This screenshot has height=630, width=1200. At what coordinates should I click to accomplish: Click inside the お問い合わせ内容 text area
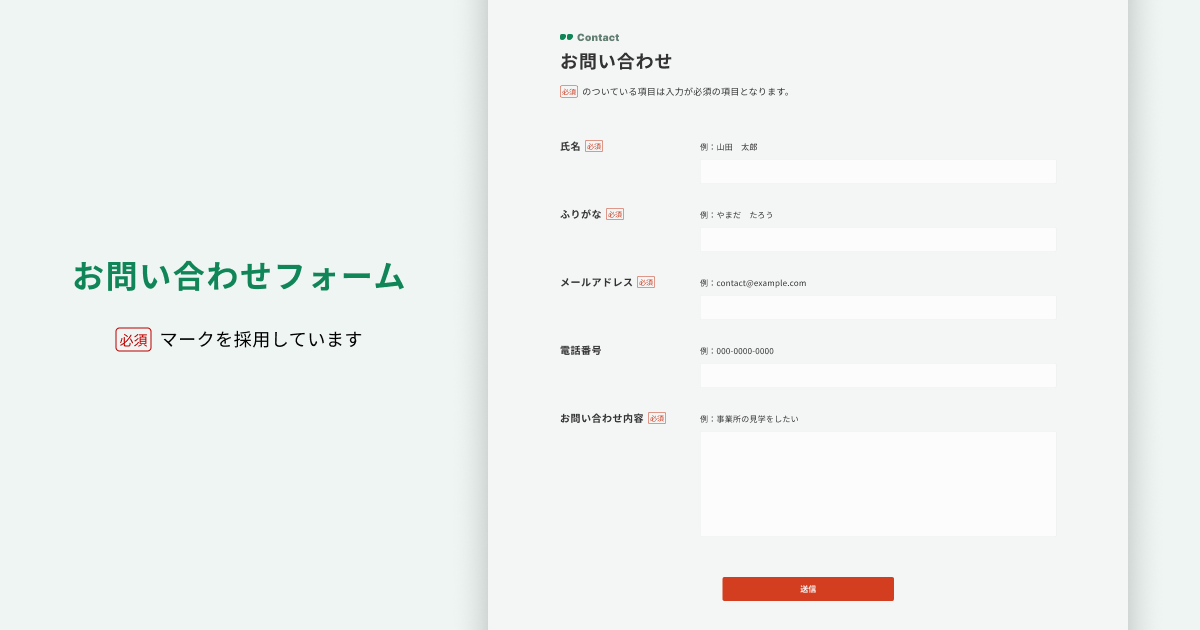pyautogui.click(x=878, y=483)
